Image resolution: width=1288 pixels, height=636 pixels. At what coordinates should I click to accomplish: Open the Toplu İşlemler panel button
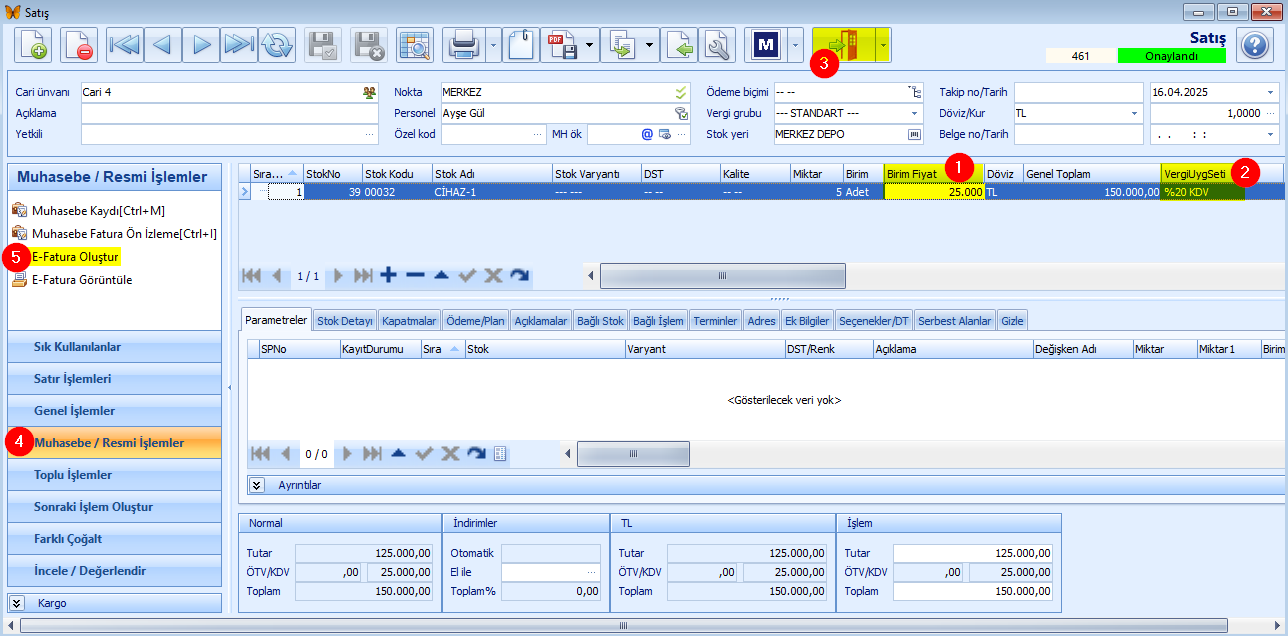pyautogui.click(x=114, y=475)
